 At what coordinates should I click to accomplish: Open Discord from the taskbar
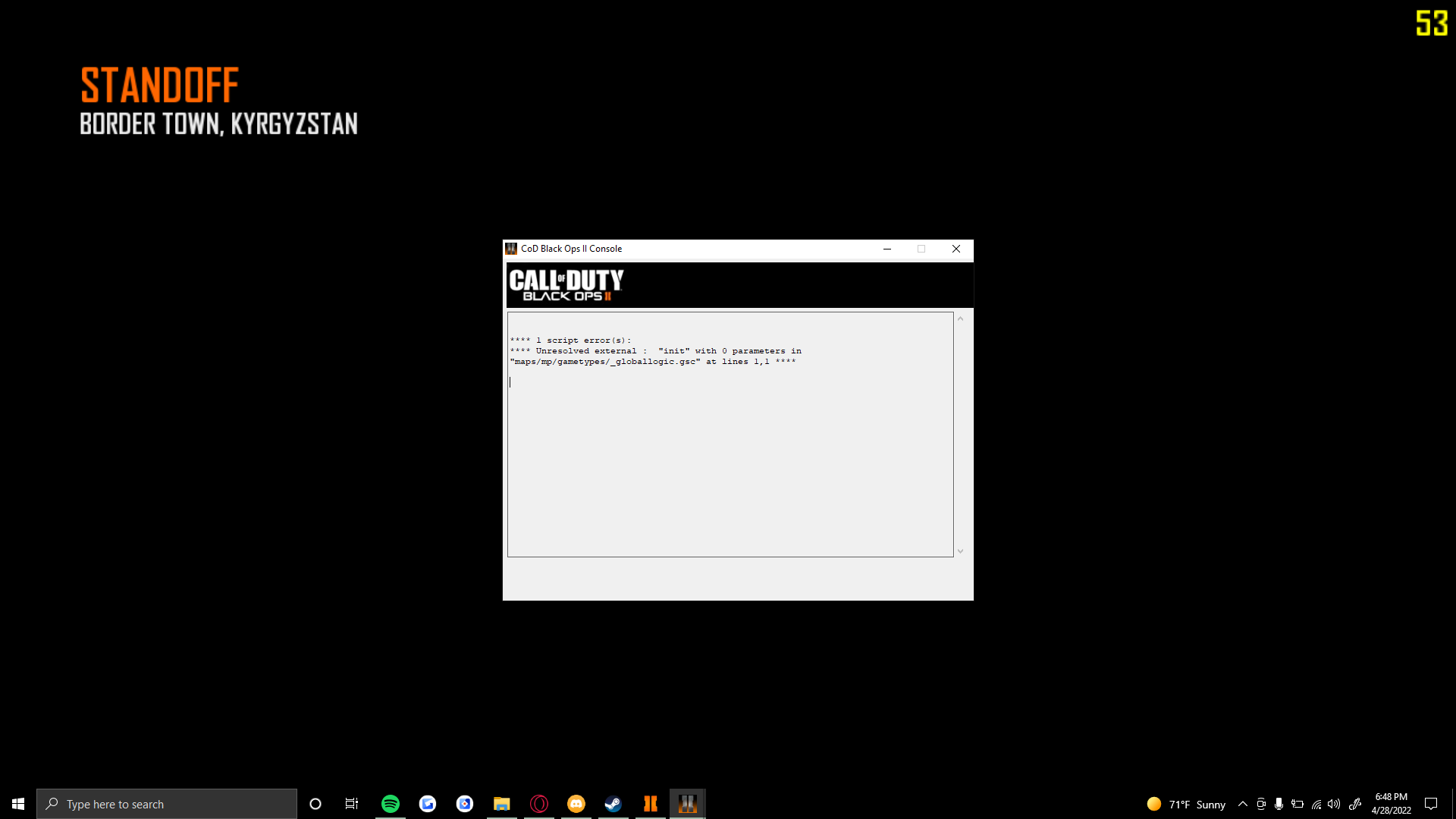[576, 804]
